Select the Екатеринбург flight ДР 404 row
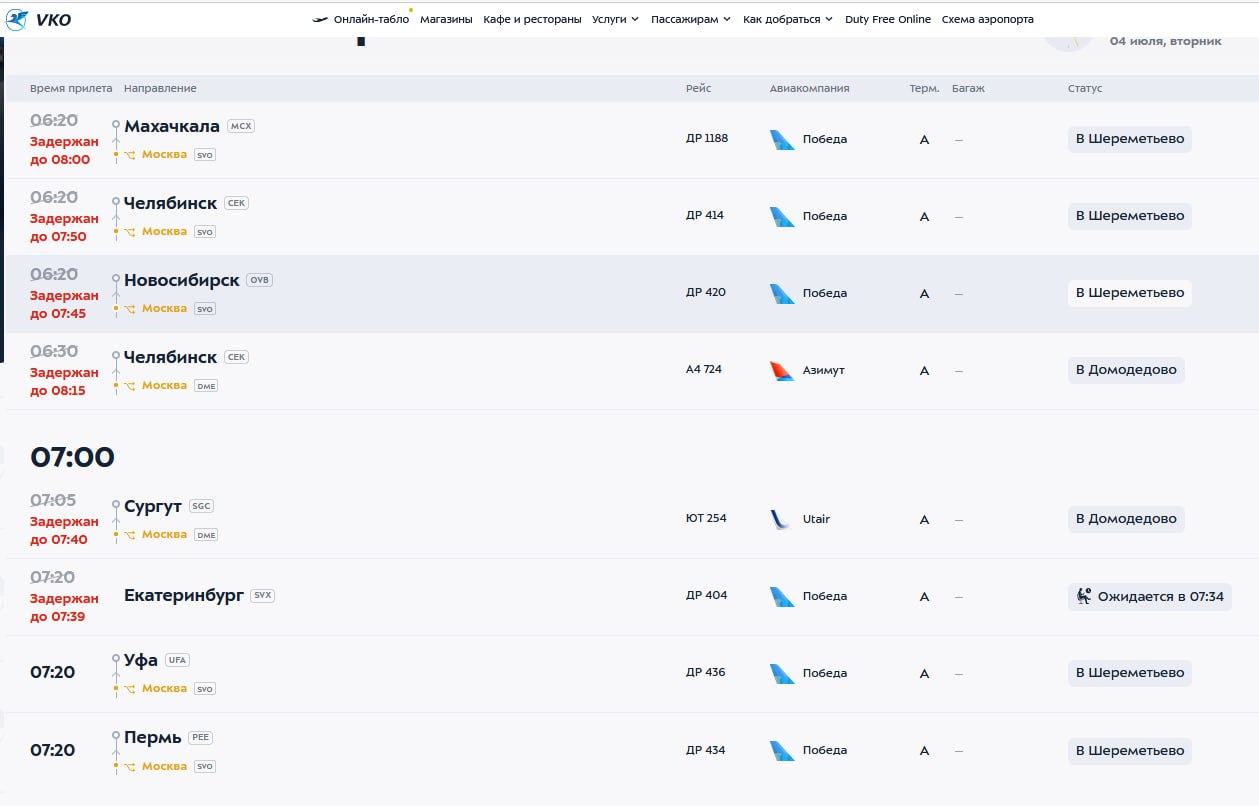 pos(632,597)
